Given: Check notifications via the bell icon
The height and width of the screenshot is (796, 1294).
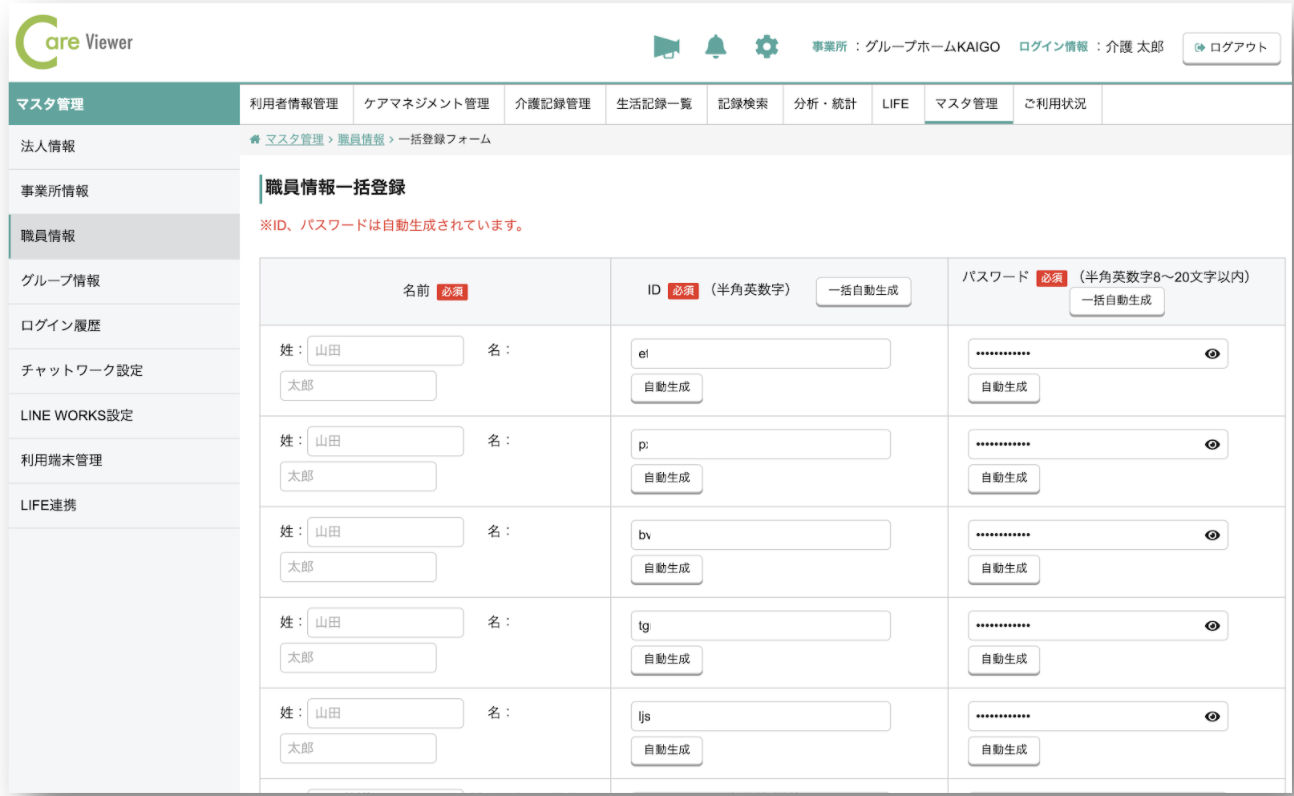Looking at the screenshot, I should click(716, 46).
